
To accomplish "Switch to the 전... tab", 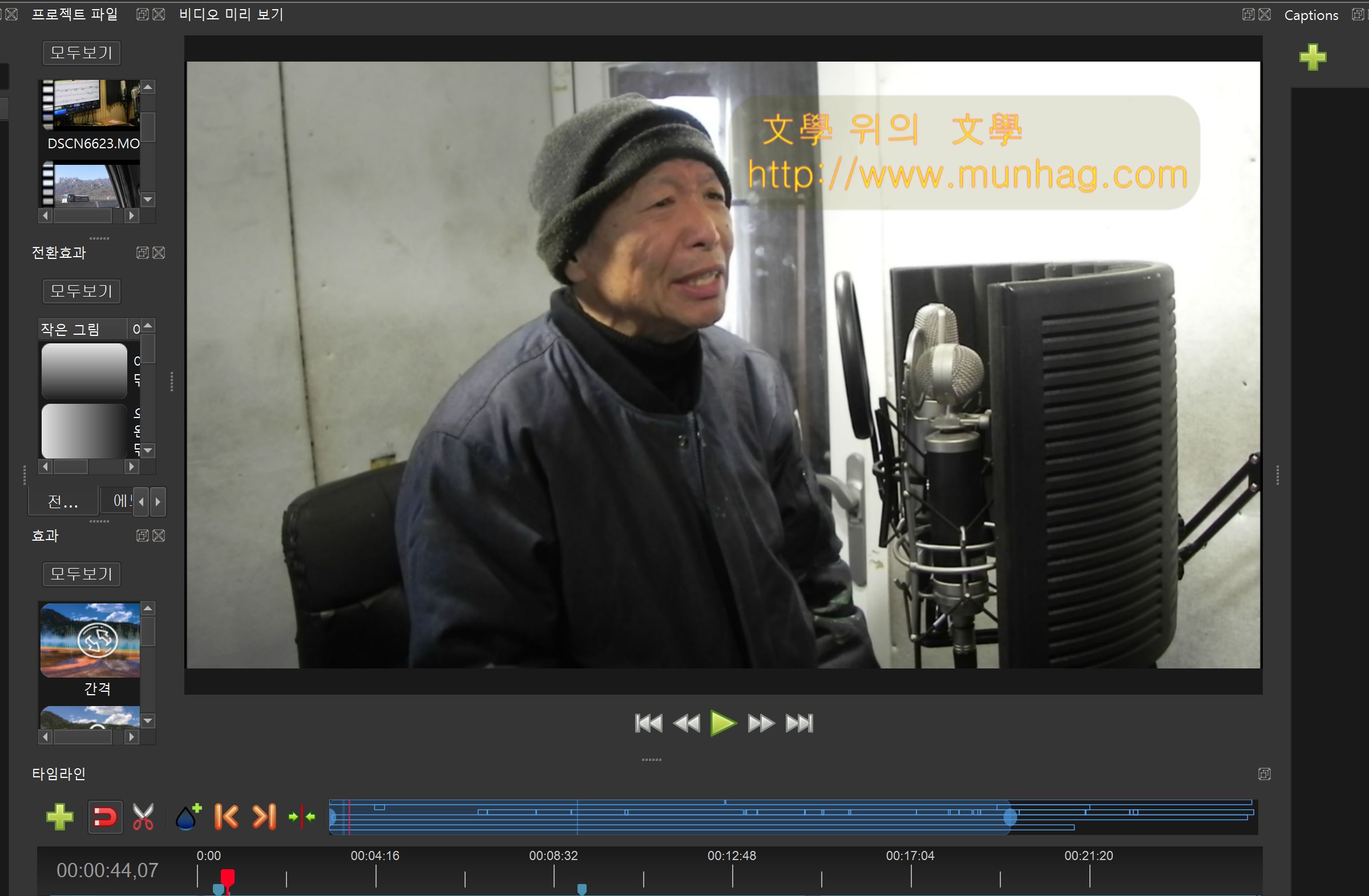I will [x=63, y=501].
